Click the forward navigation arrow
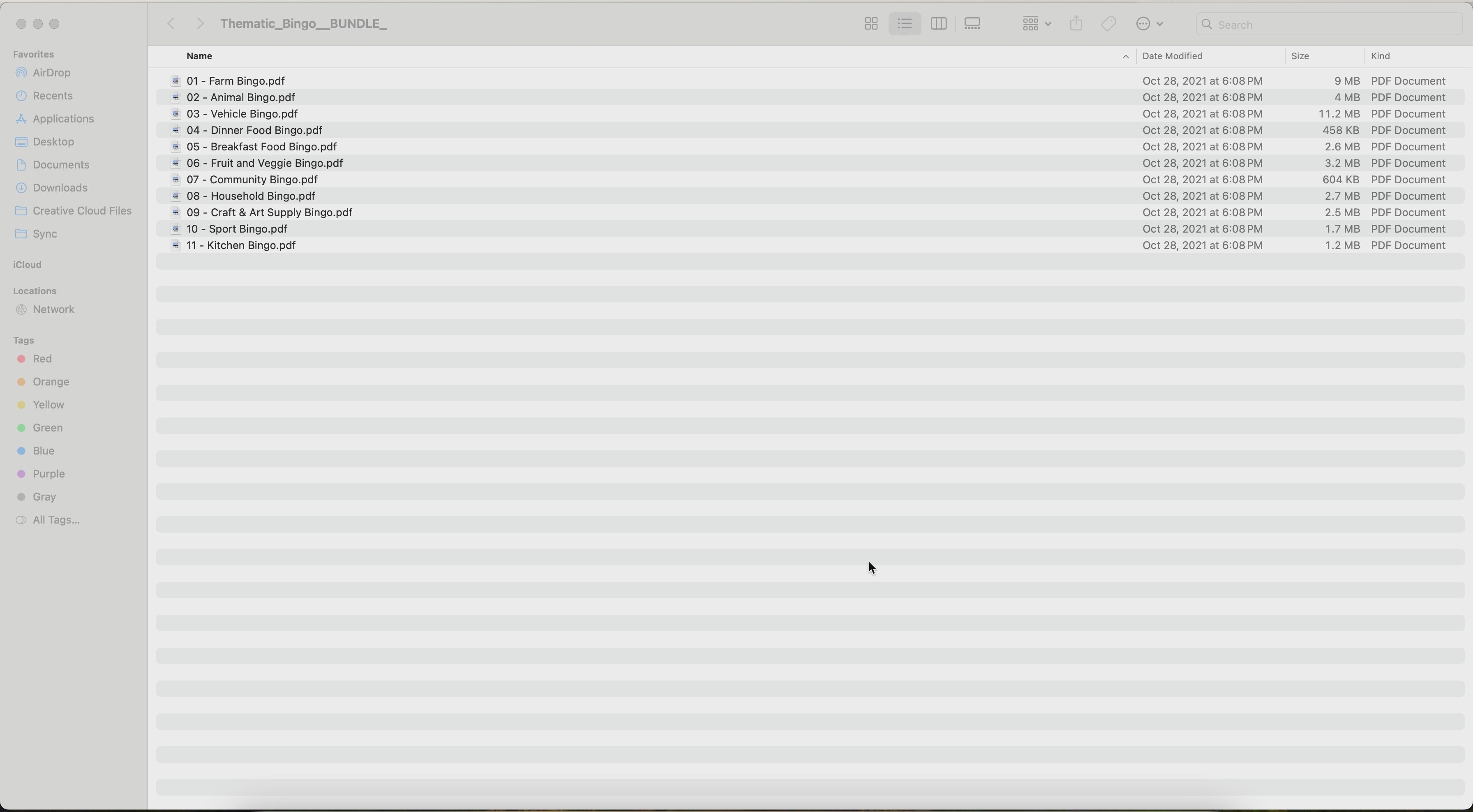The image size is (1473, 812). click(200, 24)
